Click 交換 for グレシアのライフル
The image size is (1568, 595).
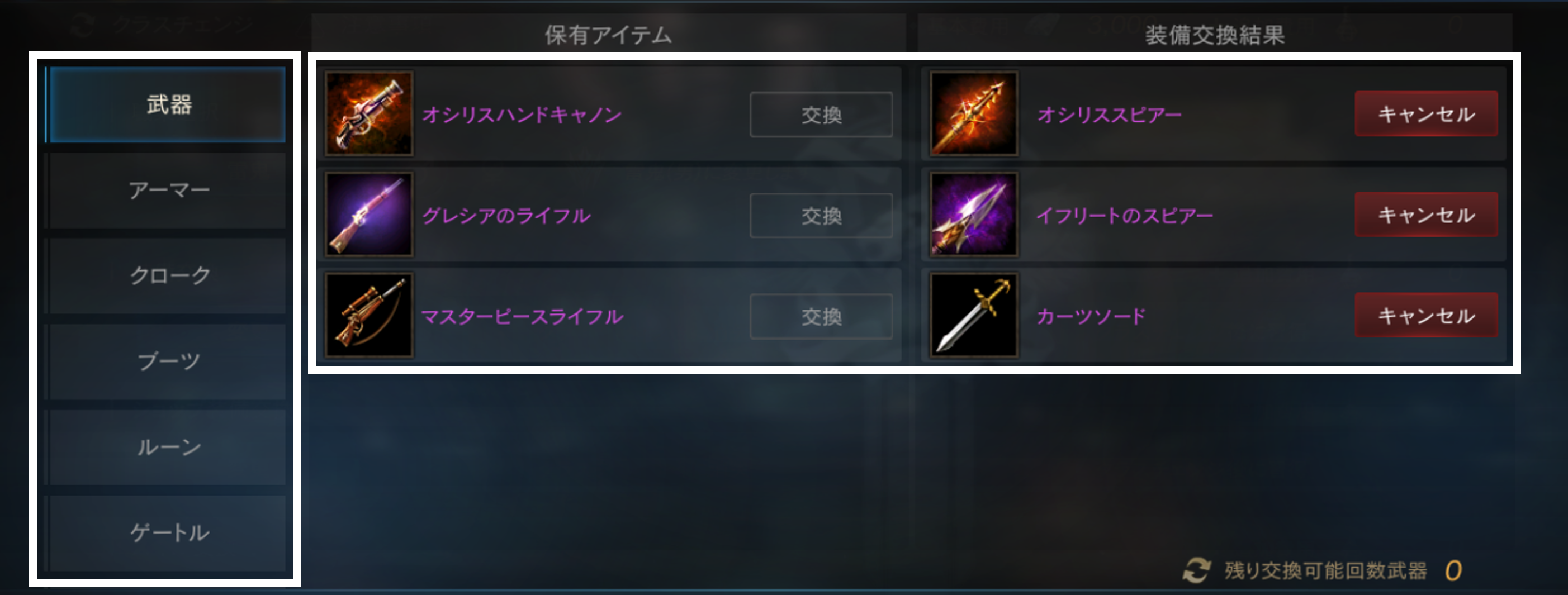821,215
